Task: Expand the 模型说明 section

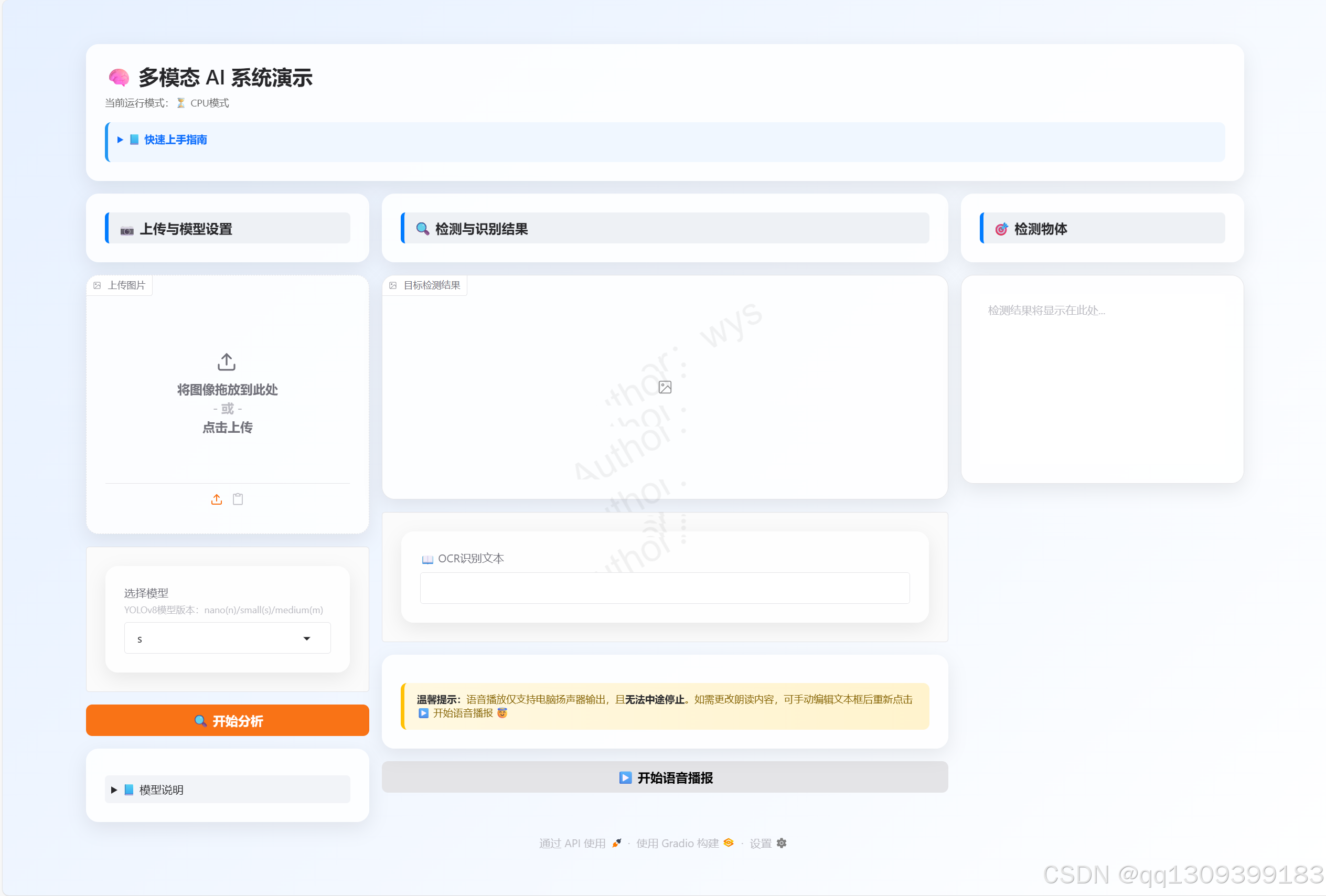Action: click(x=161, y=790)
